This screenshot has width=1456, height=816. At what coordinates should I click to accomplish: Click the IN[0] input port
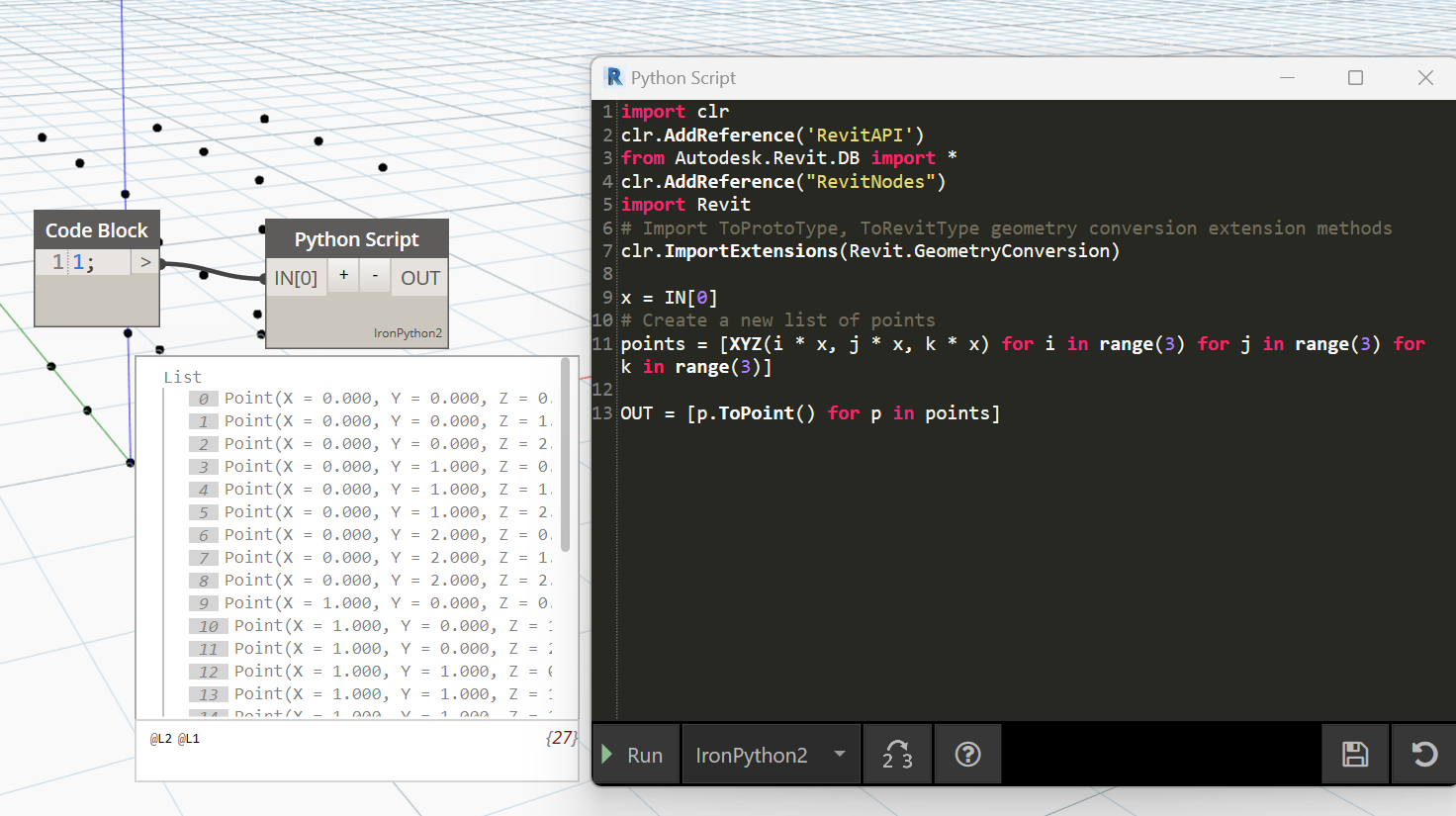296,278
